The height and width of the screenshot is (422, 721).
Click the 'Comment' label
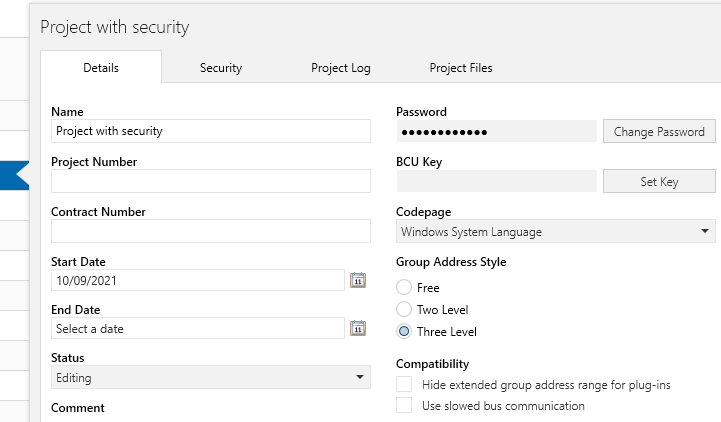(x=78, y=408)
